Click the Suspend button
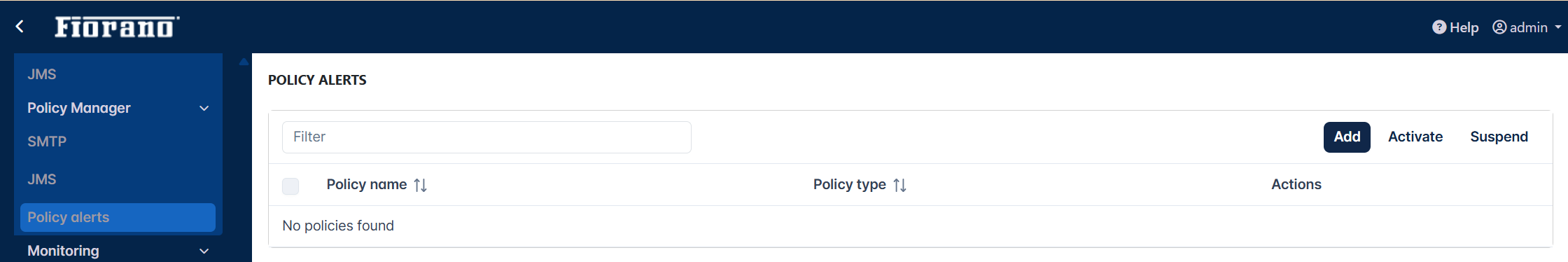The width and height of the screenshot is (1568, 262). click(1499, 137)
